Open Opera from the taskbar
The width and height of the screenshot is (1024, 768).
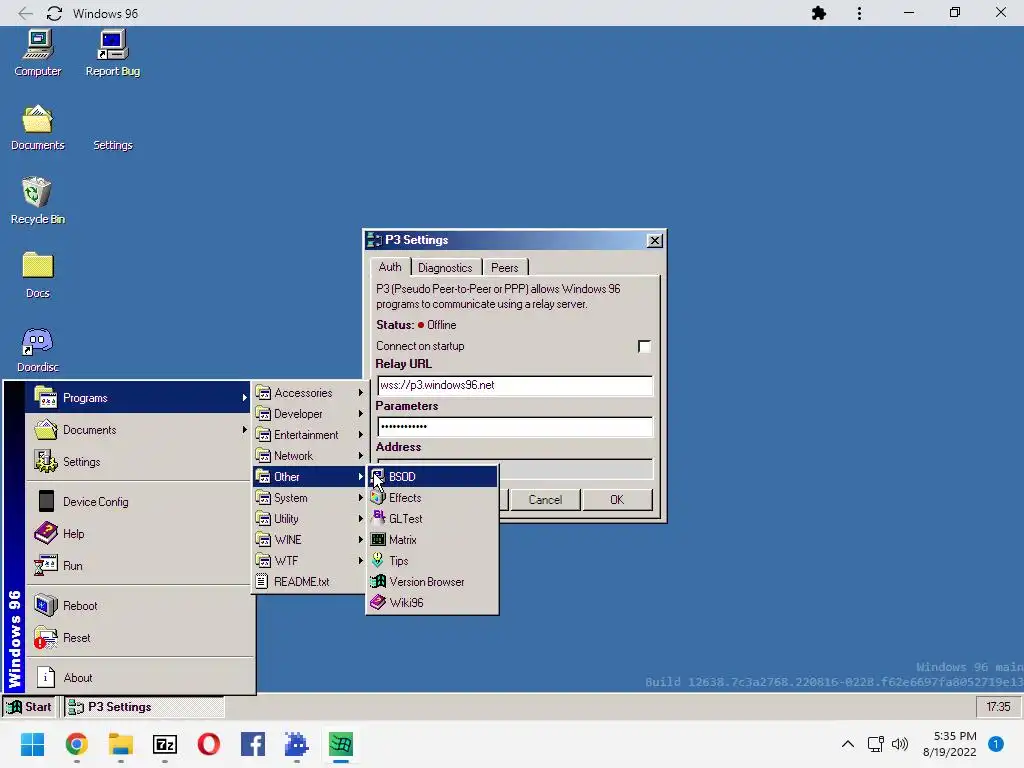[x=209, y=744]
